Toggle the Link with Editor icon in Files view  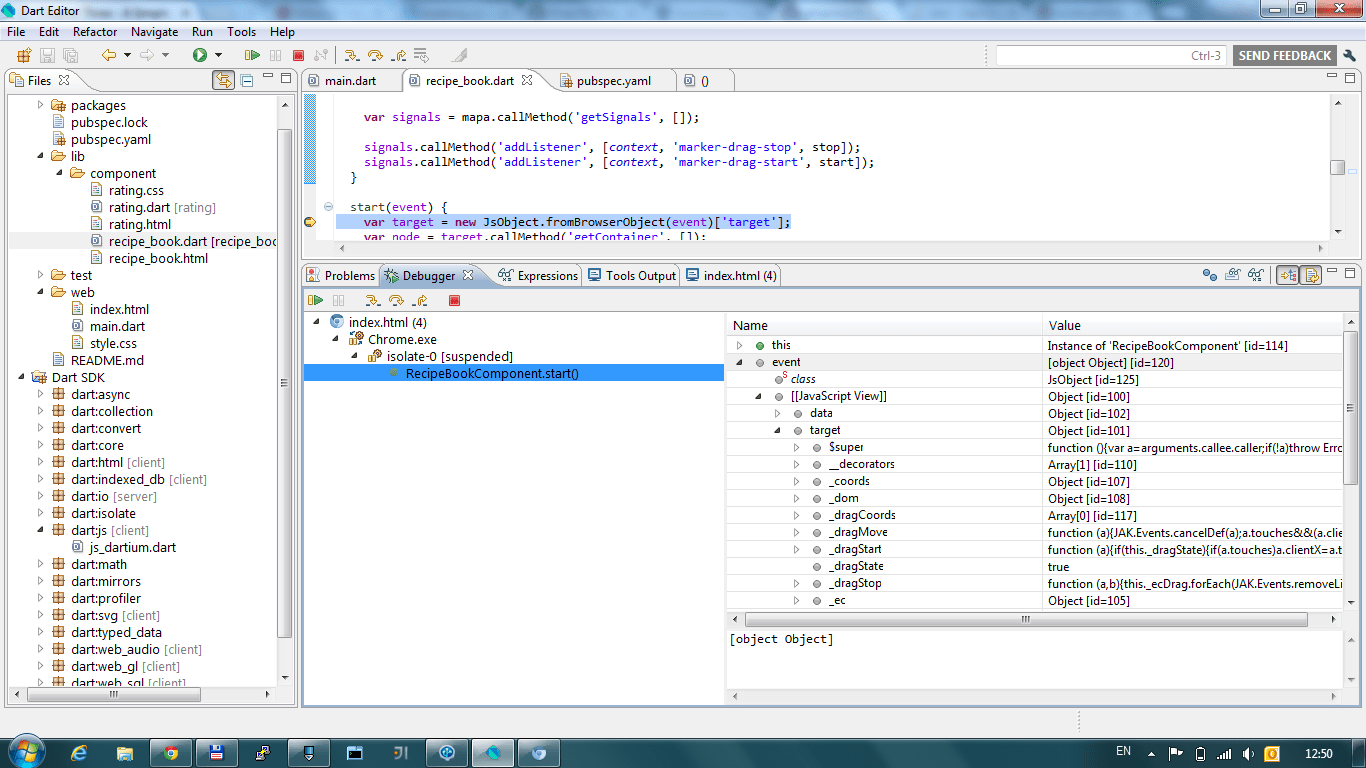[x=225, y=81]
